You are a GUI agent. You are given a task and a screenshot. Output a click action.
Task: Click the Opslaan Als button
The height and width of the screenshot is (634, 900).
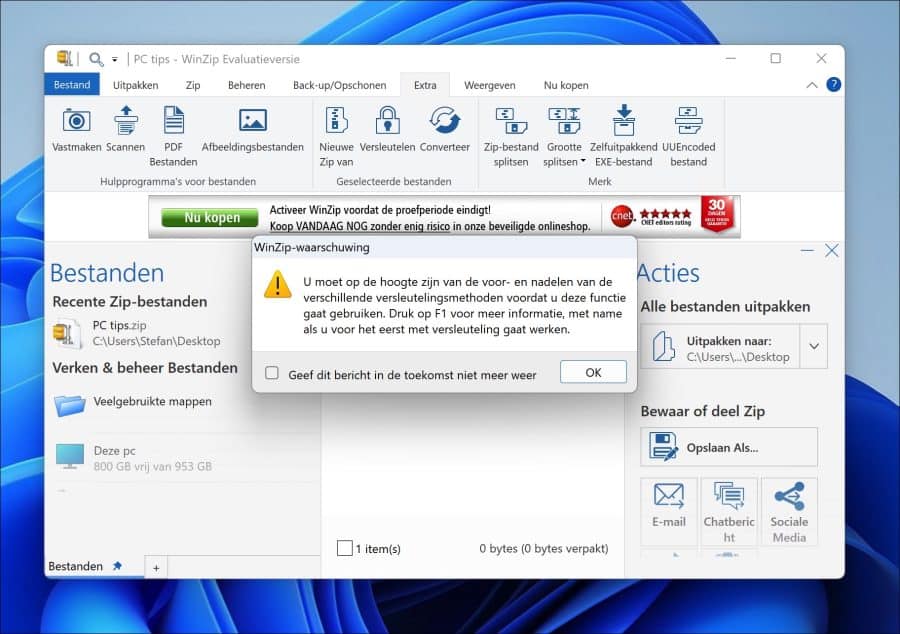(x=729, y=447)
